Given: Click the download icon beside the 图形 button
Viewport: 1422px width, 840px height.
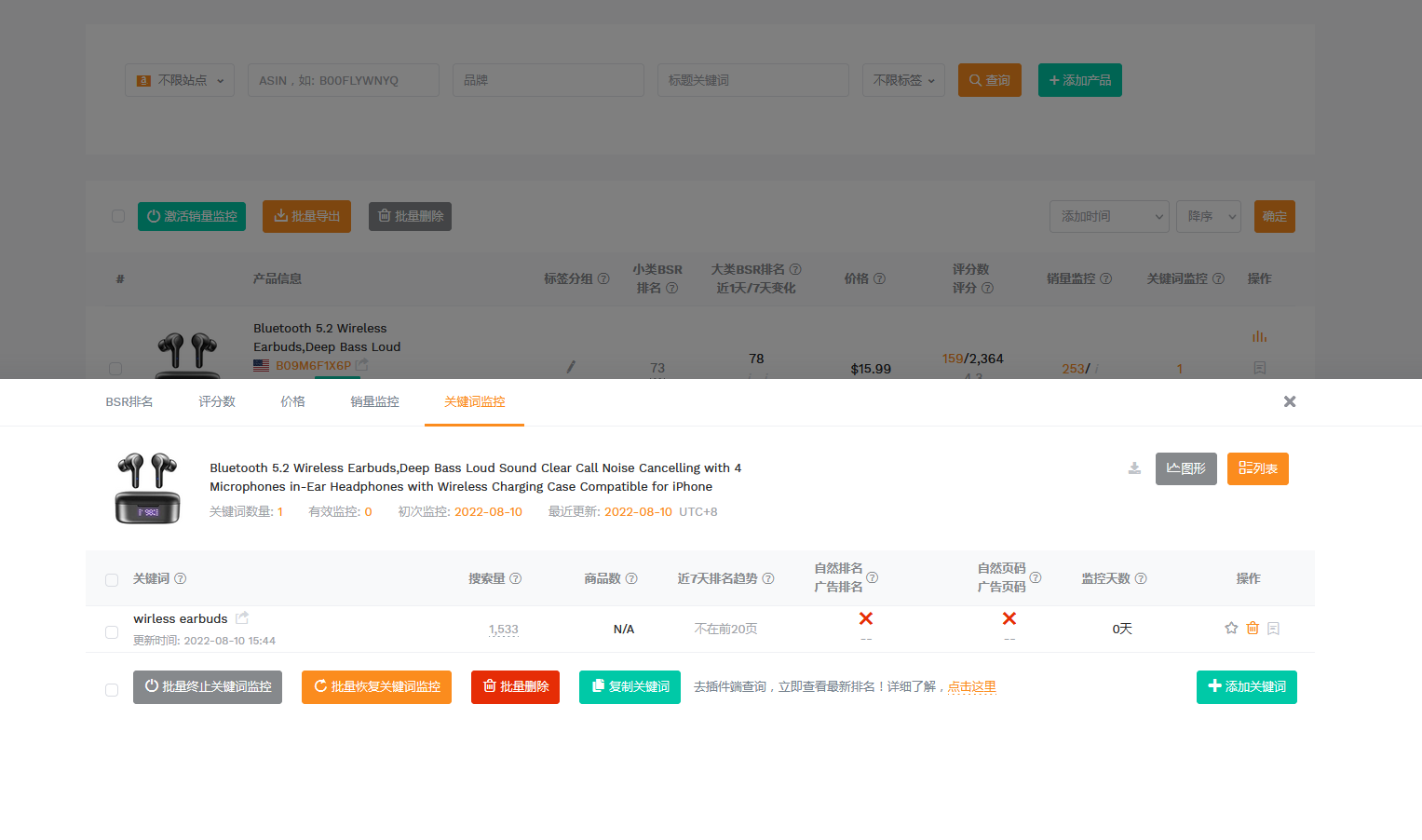Looking at the screenshot, I should tap(1134, 468).
